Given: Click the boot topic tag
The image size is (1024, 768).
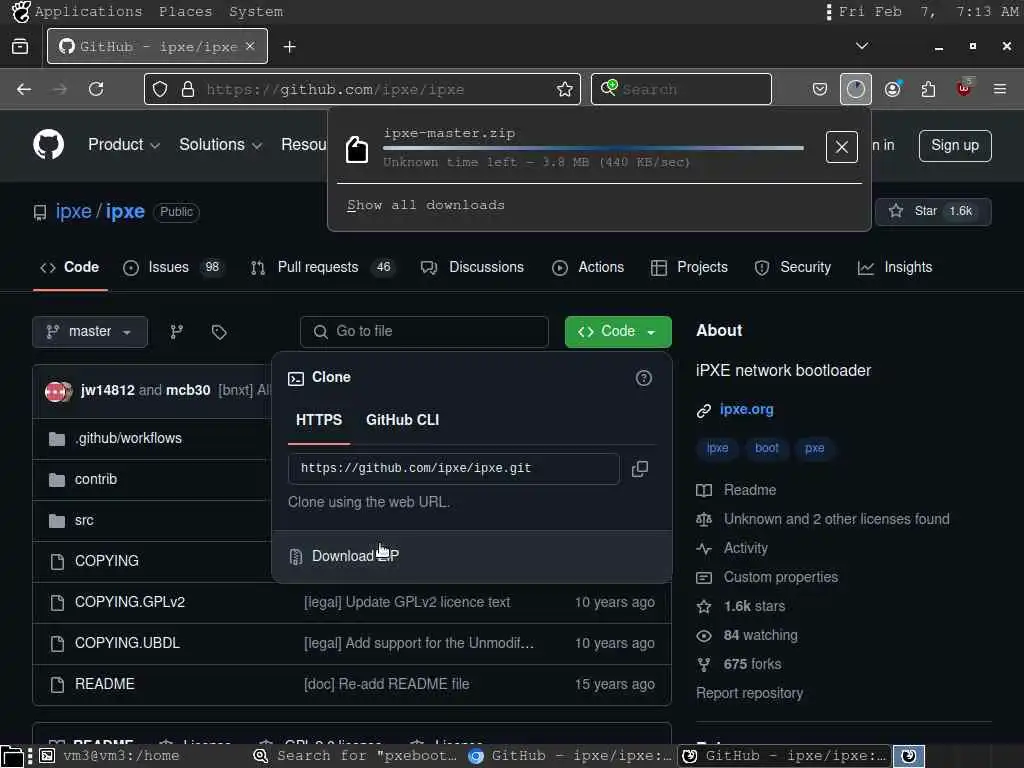Looking at the screenshot, I should (767, 448).
